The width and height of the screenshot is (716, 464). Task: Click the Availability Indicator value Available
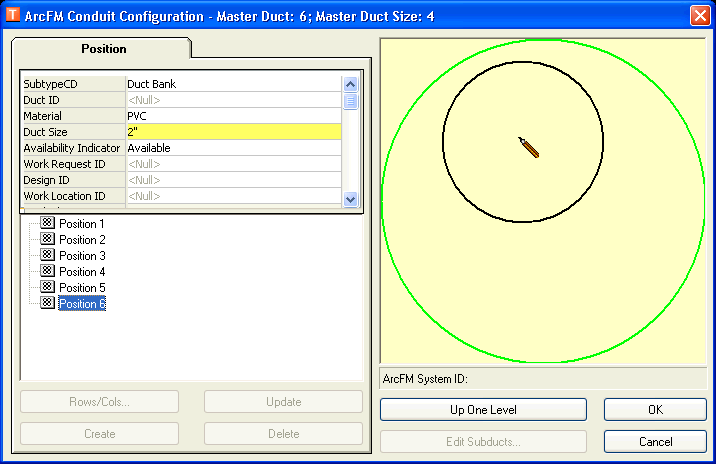(233, 148)
